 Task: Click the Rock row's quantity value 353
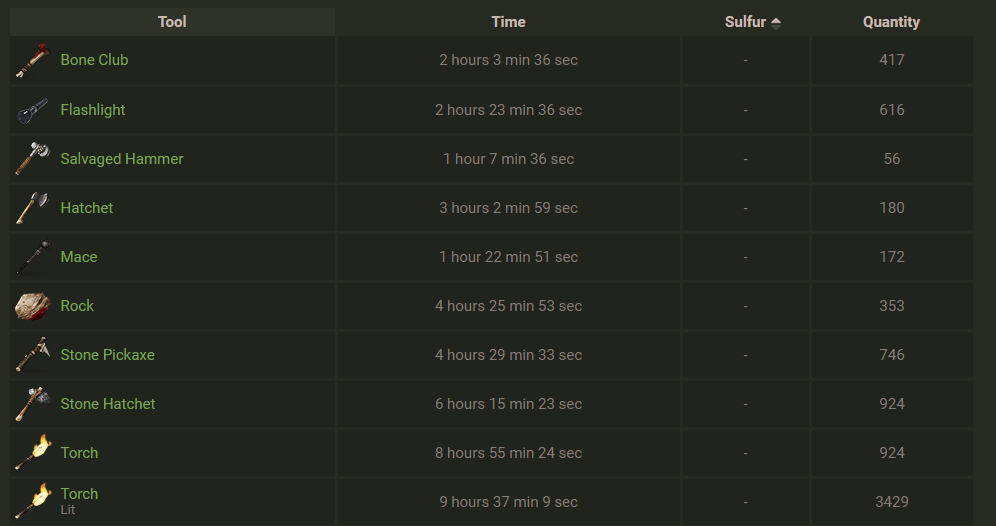(892, 306)
